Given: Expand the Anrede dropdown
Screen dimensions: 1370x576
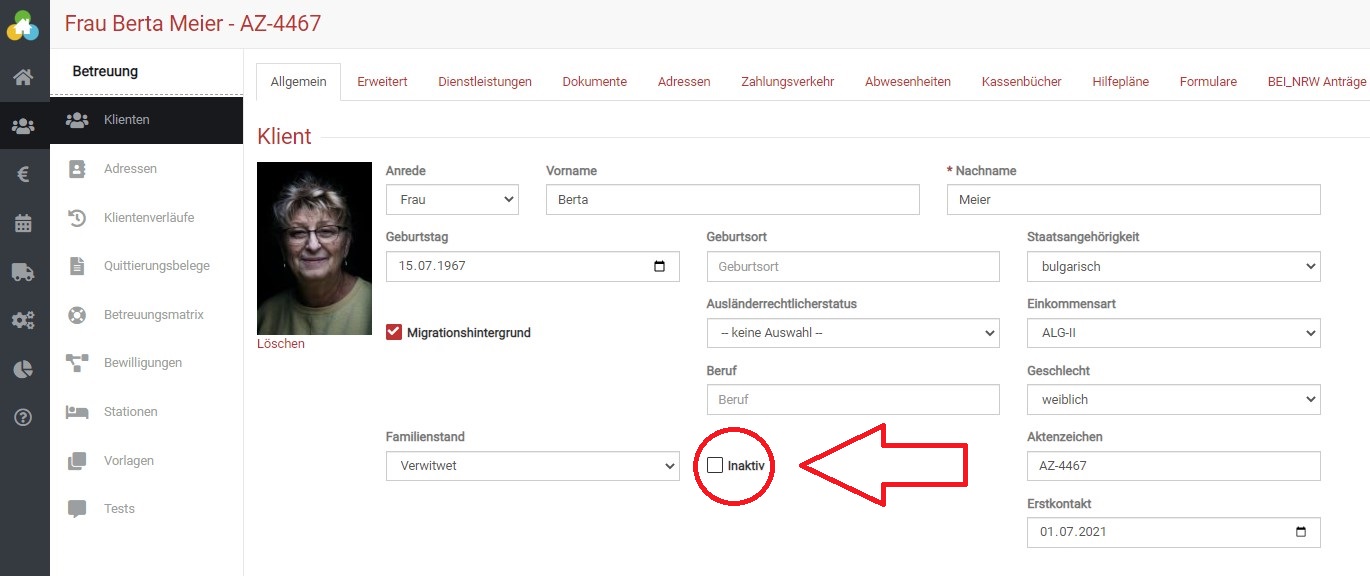Looking at the screenshot, I should (x=452, y=200).
